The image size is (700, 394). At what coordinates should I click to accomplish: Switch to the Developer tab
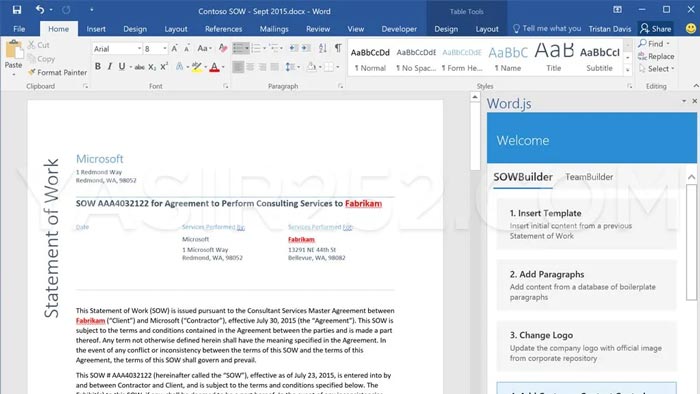399,29
